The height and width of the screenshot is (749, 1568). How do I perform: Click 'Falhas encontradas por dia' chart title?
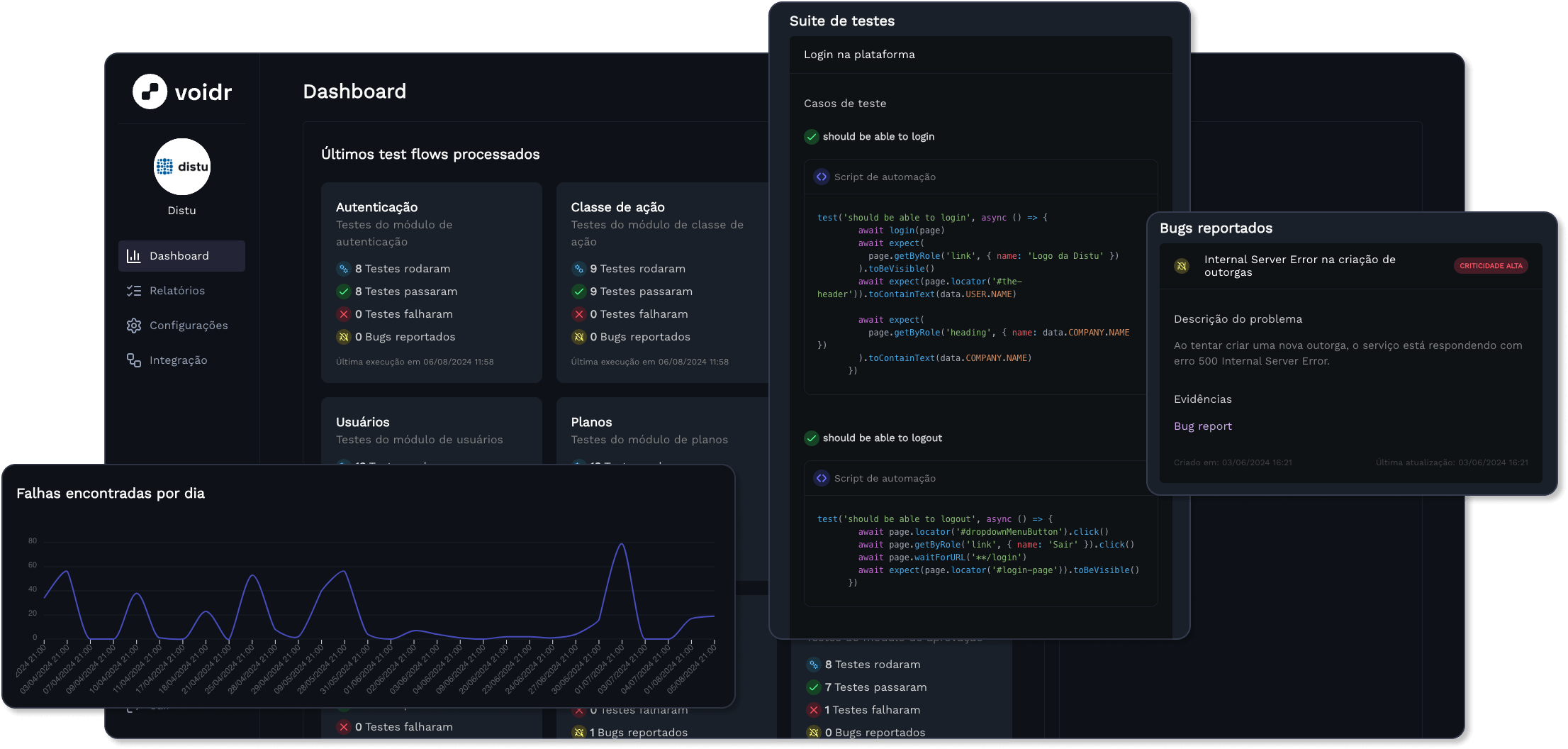[x=111, y=494]
